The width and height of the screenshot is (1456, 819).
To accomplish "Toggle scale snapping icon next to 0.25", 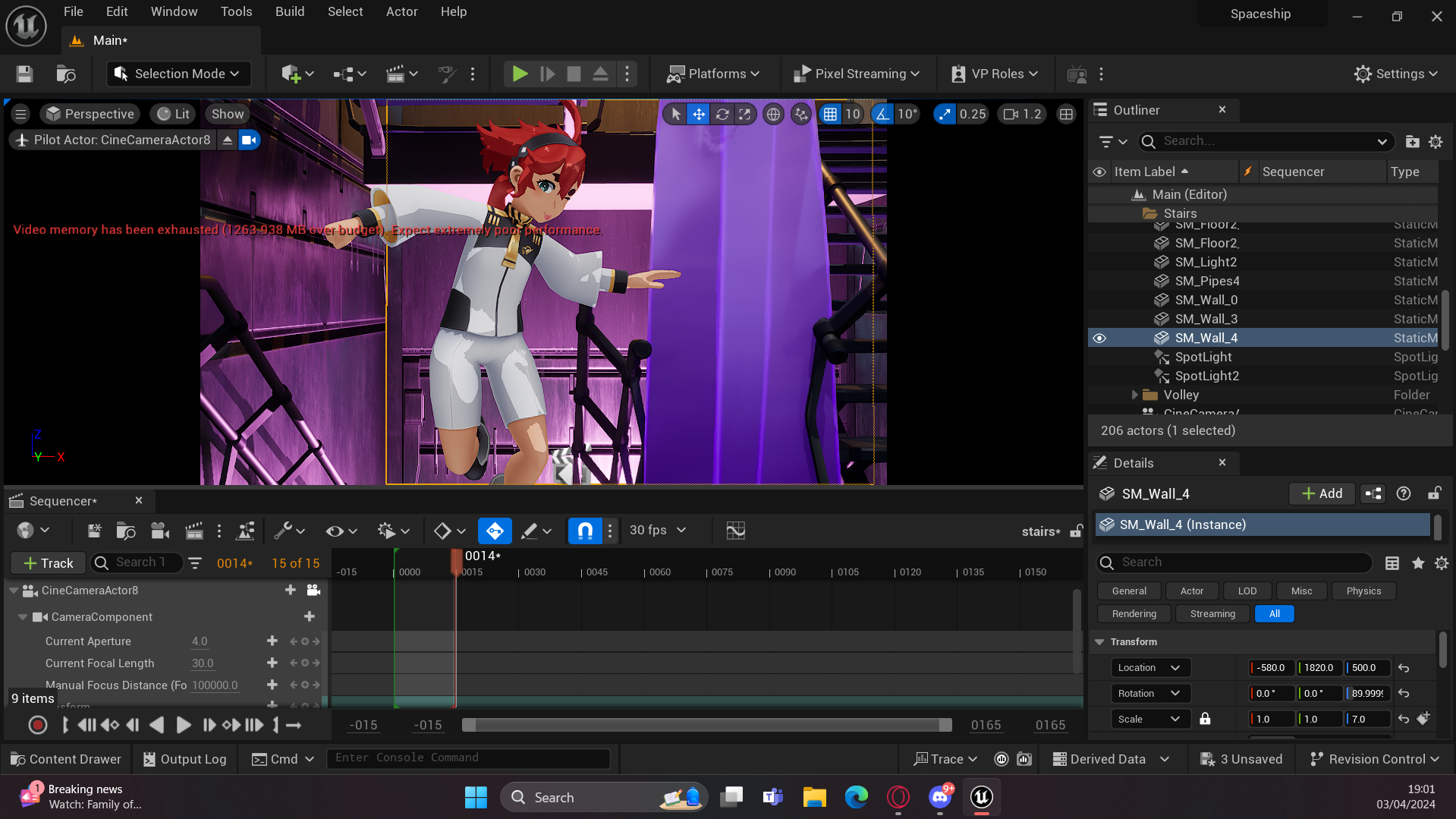I will (x=944, y=114).
